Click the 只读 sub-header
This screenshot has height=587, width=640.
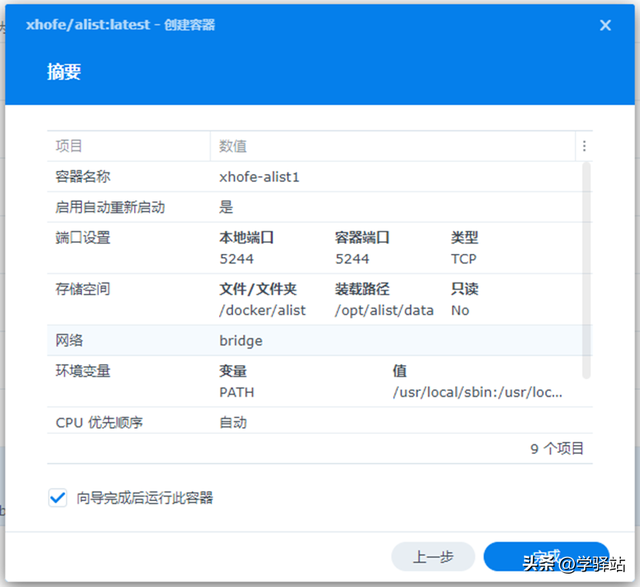point(464,289)
